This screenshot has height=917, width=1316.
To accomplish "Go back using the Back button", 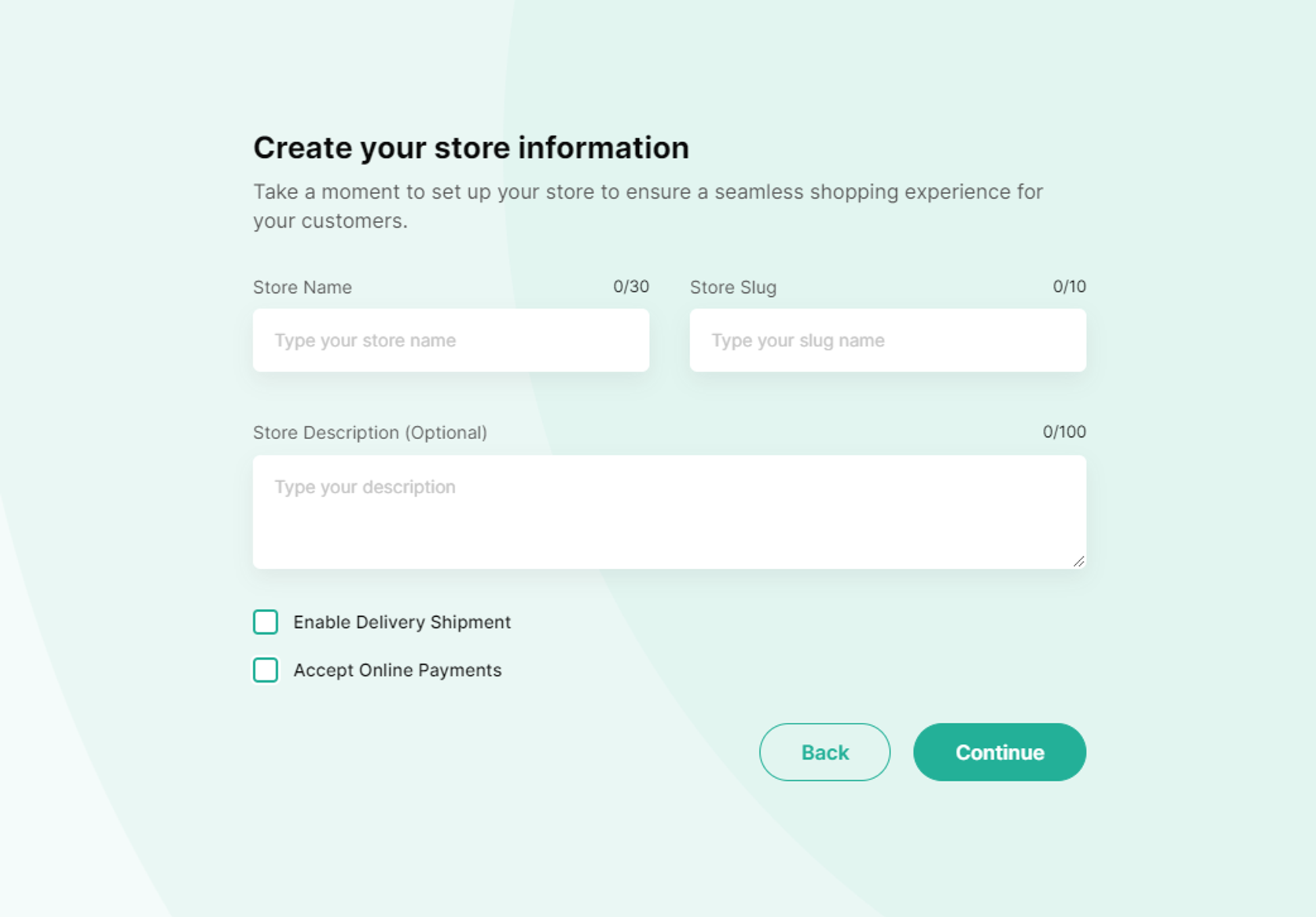I will (x=824, y=752).
